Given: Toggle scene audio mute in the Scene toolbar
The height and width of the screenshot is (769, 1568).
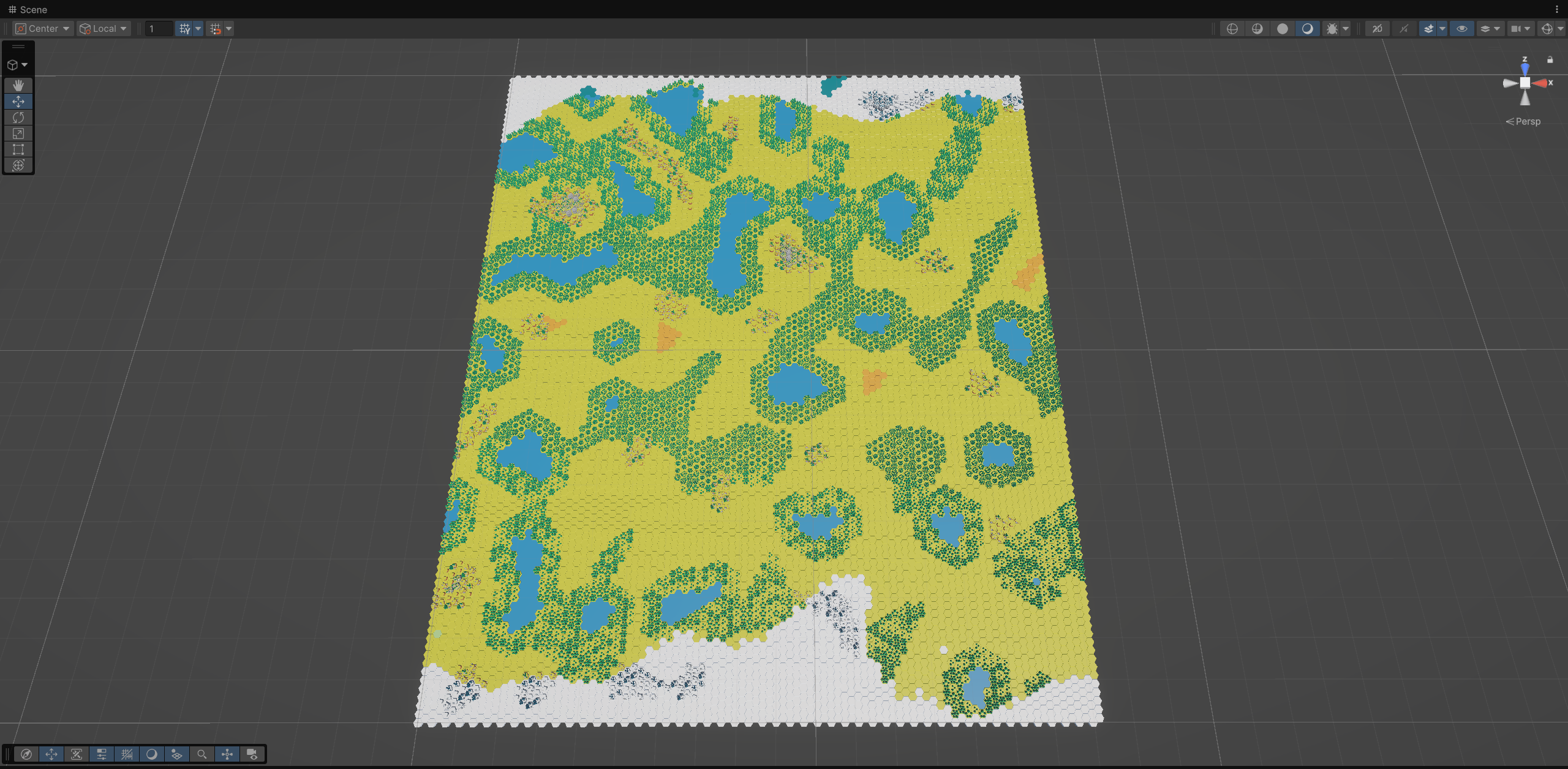Looking at the screenshot, I should (1403, 28).
